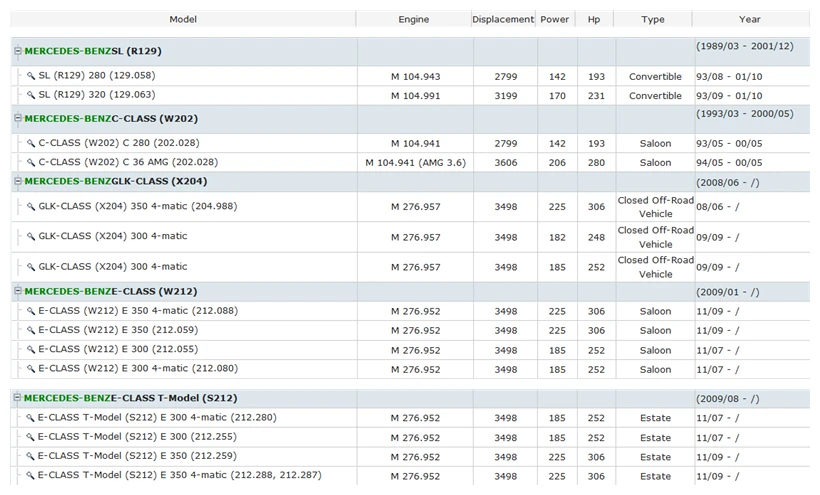Open SL (R129) 280 (129.058) model
820x495 pixels.
[97, 75]
